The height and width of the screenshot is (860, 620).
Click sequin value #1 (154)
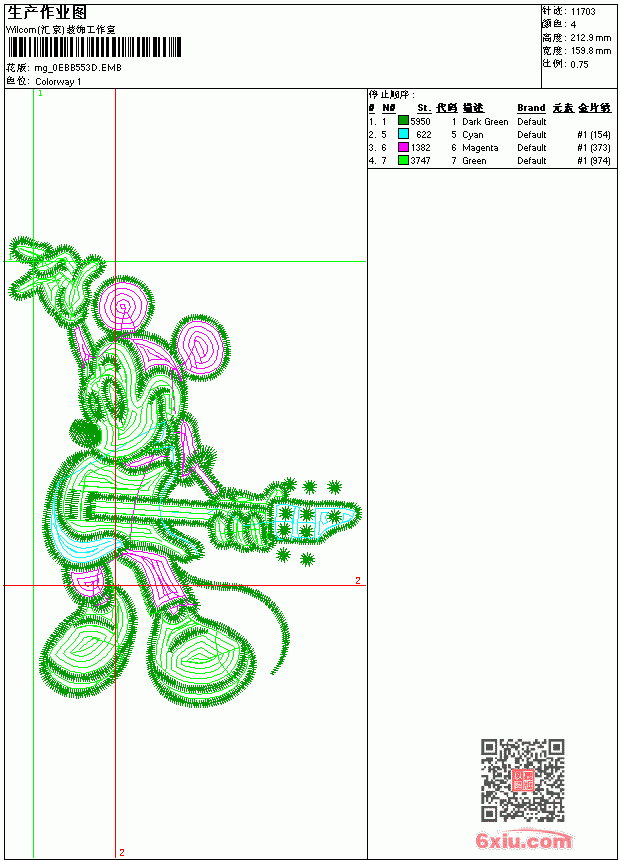594,134
